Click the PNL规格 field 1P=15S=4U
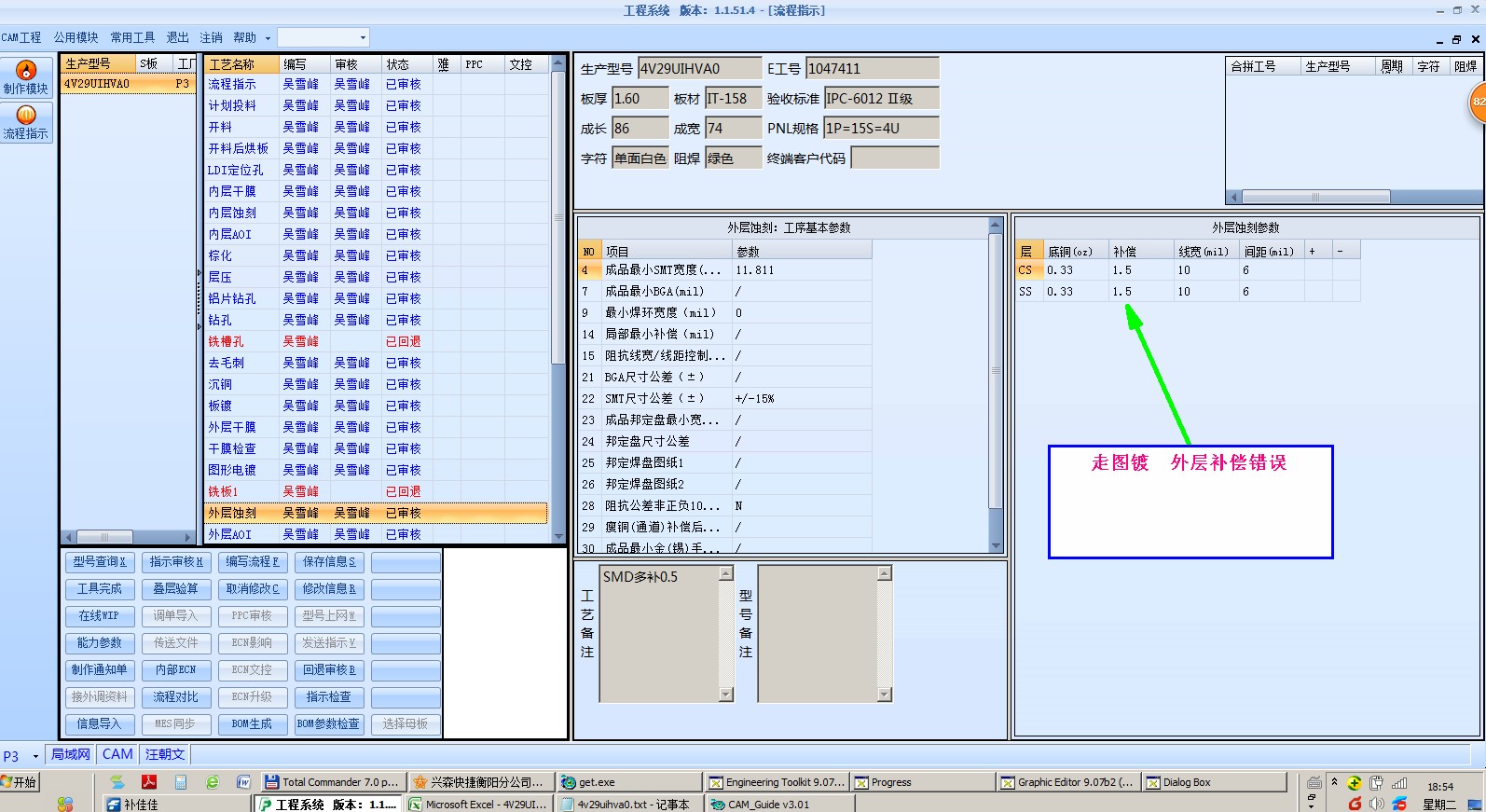The width and height of the screenshot is (1486, 812). pyautogui.click(x=881, y=128)
